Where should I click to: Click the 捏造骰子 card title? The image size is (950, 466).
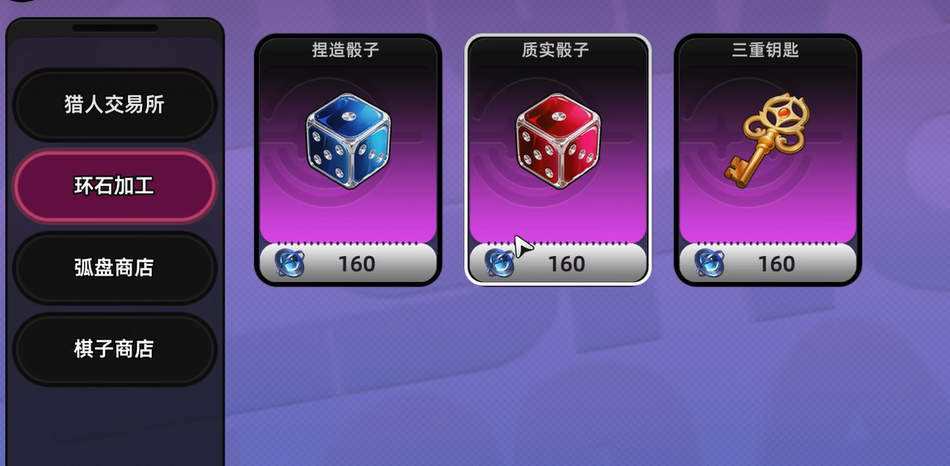coord(346,50)
